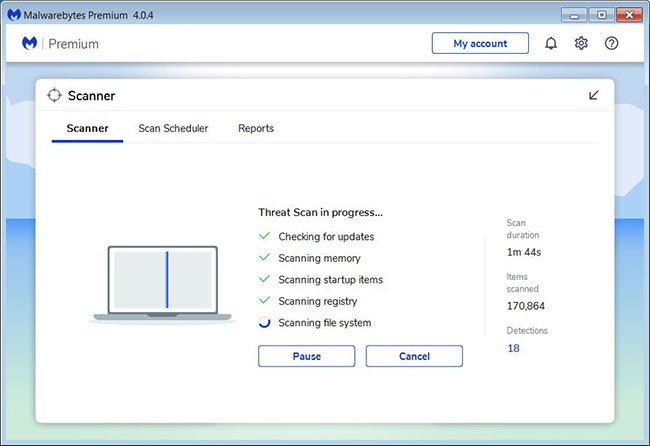Switch to the Scanner tab
The width and height of the screenshot is (650, 446).
[x=87, y=128]
